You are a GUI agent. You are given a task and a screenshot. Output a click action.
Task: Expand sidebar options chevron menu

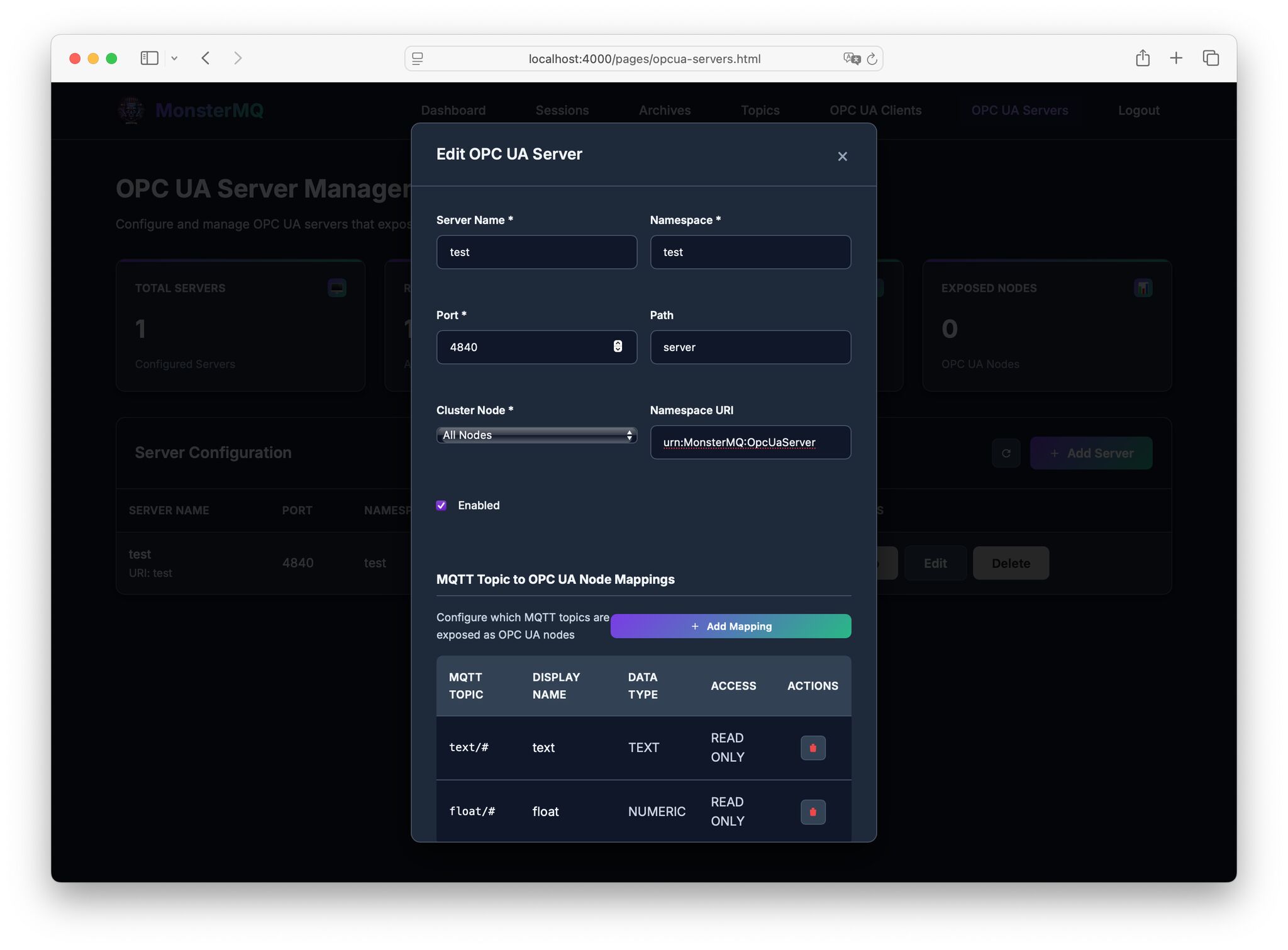(x=174, y=59)
